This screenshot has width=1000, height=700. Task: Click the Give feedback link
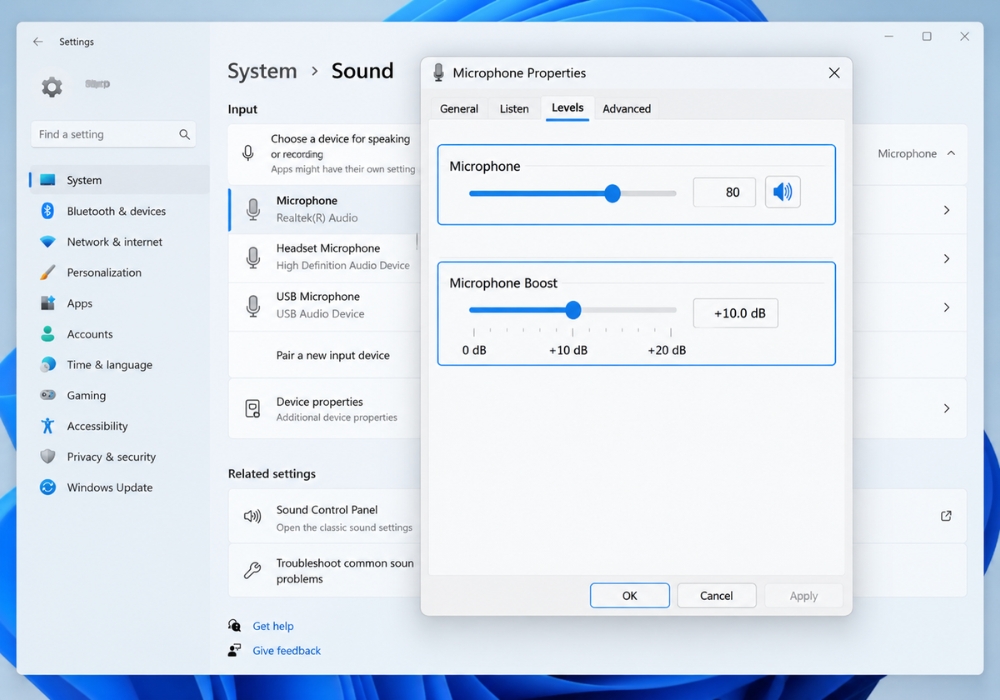[286, 650]
